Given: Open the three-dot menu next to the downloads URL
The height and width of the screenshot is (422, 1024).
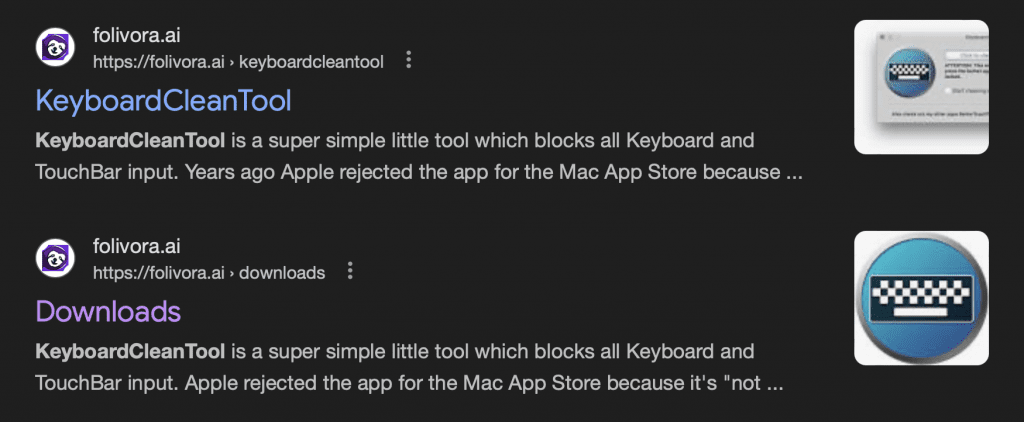Looking at the screenshot, I should pos(350,270).
